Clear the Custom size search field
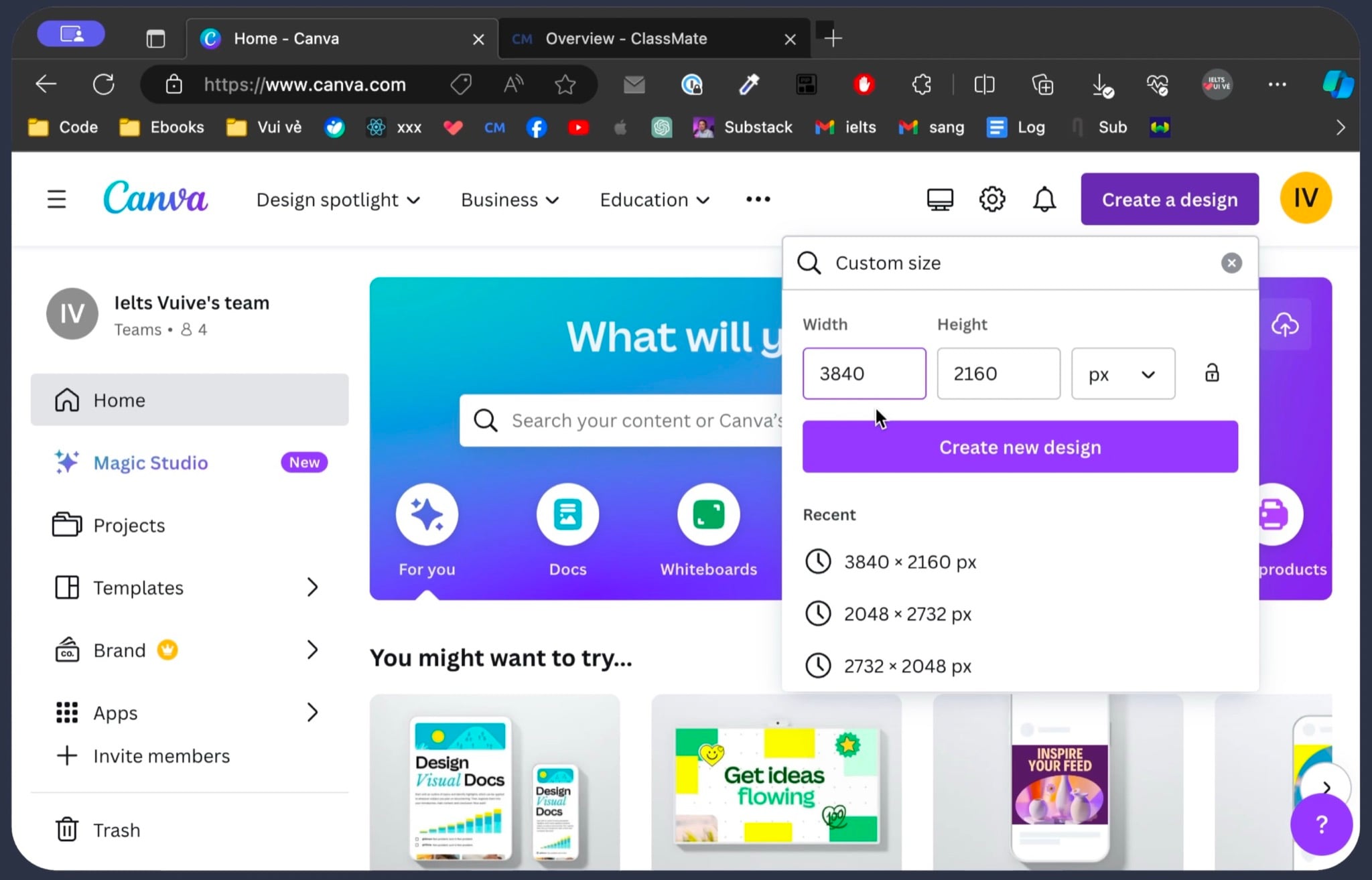Viewport: 1372px width, 880px height. click(1231, 263)
